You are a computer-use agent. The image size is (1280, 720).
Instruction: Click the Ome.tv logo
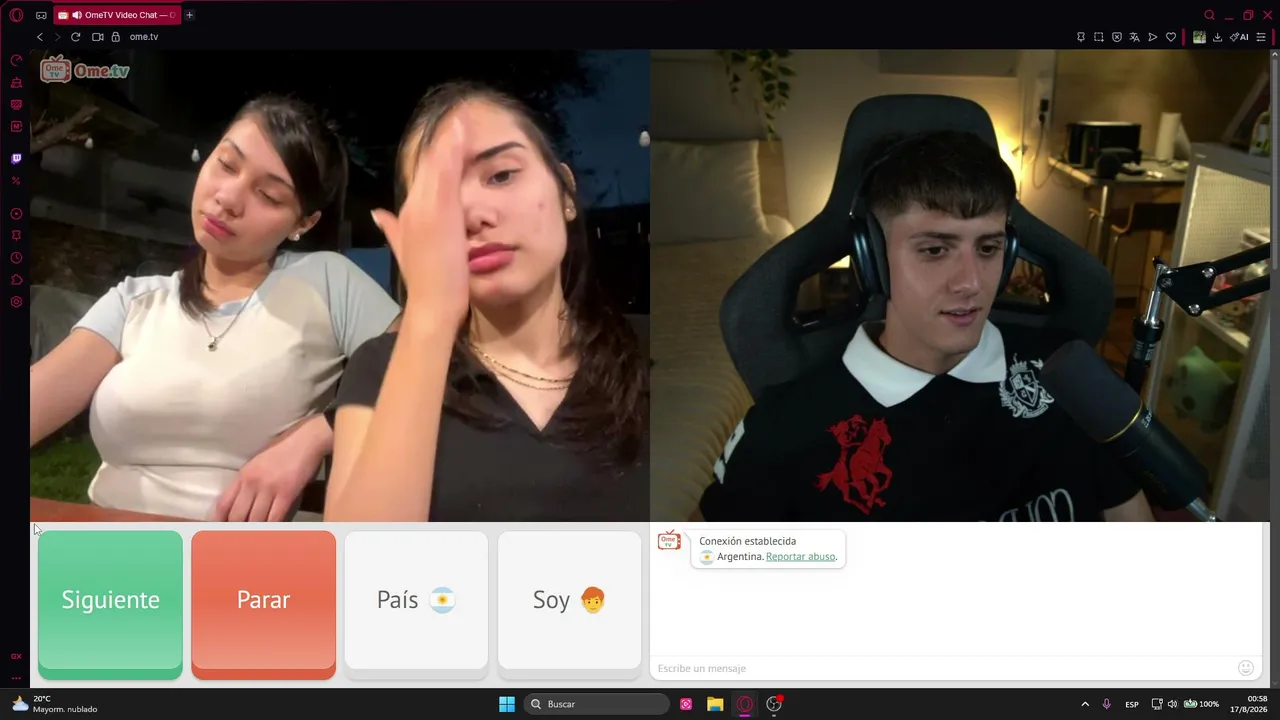tap(85, 70)
